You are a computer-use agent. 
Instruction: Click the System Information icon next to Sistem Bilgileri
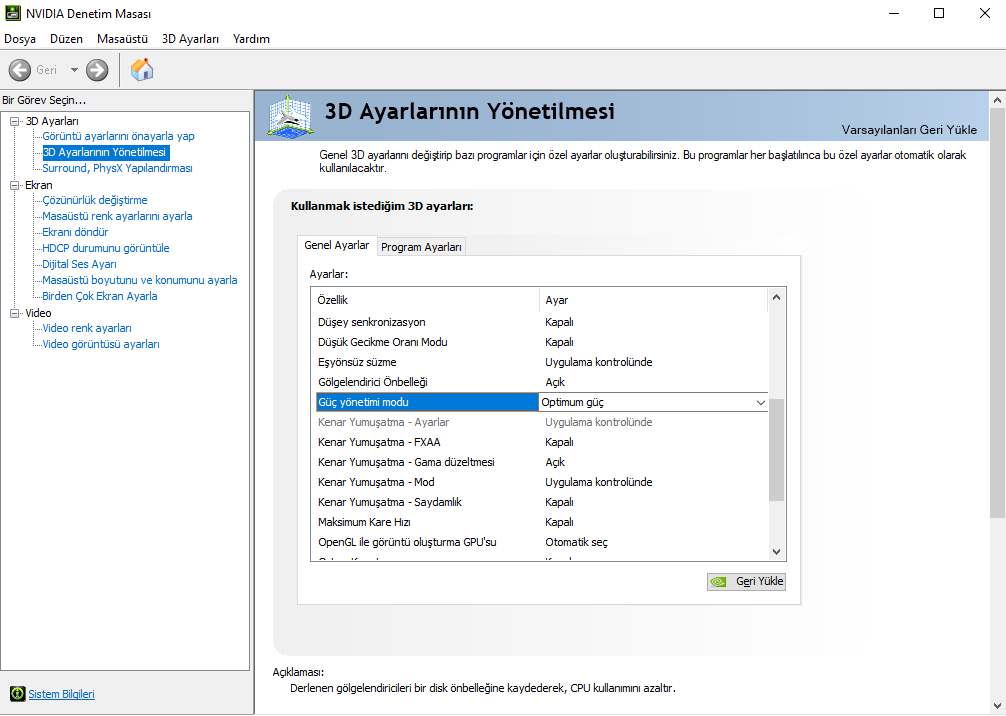point(17,694)
